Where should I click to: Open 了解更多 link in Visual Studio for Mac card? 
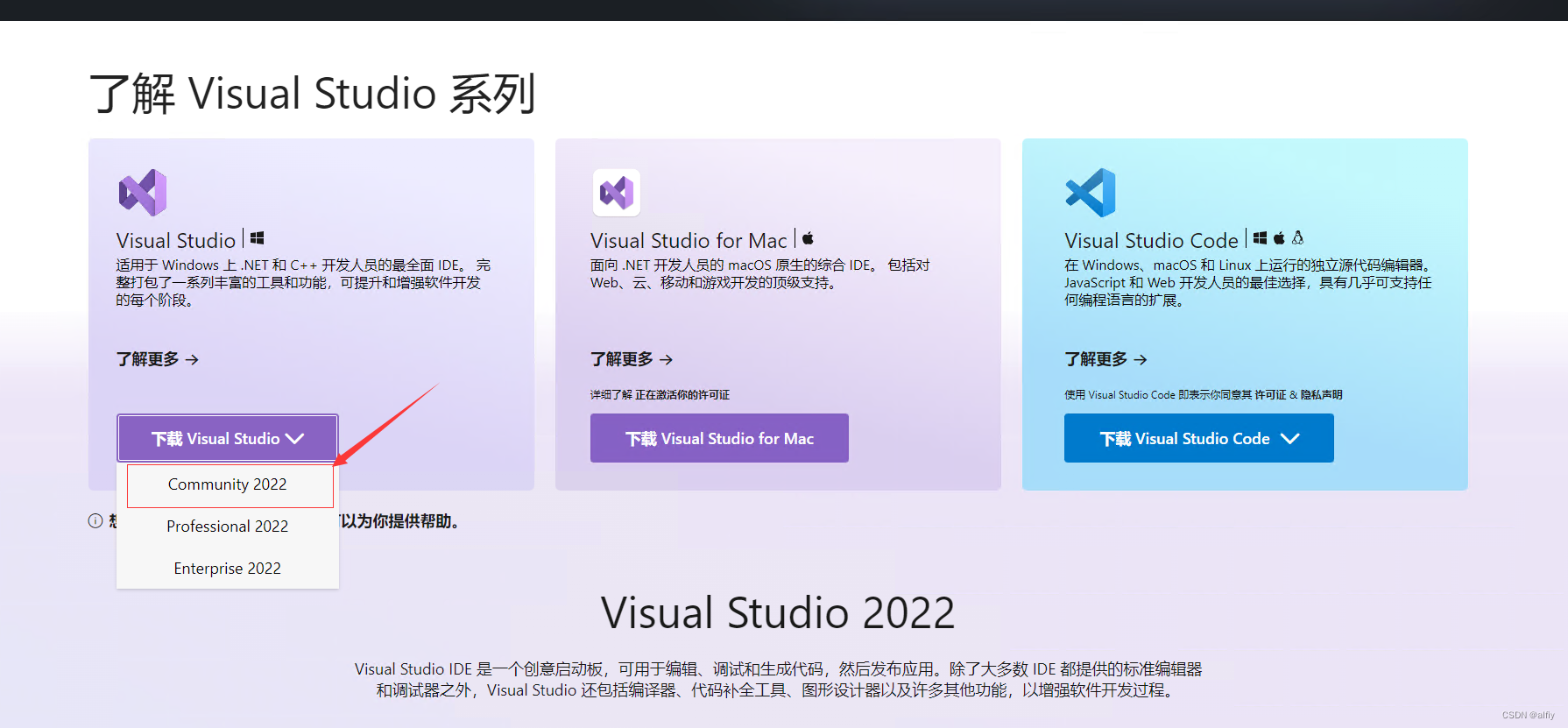(632, 359)
